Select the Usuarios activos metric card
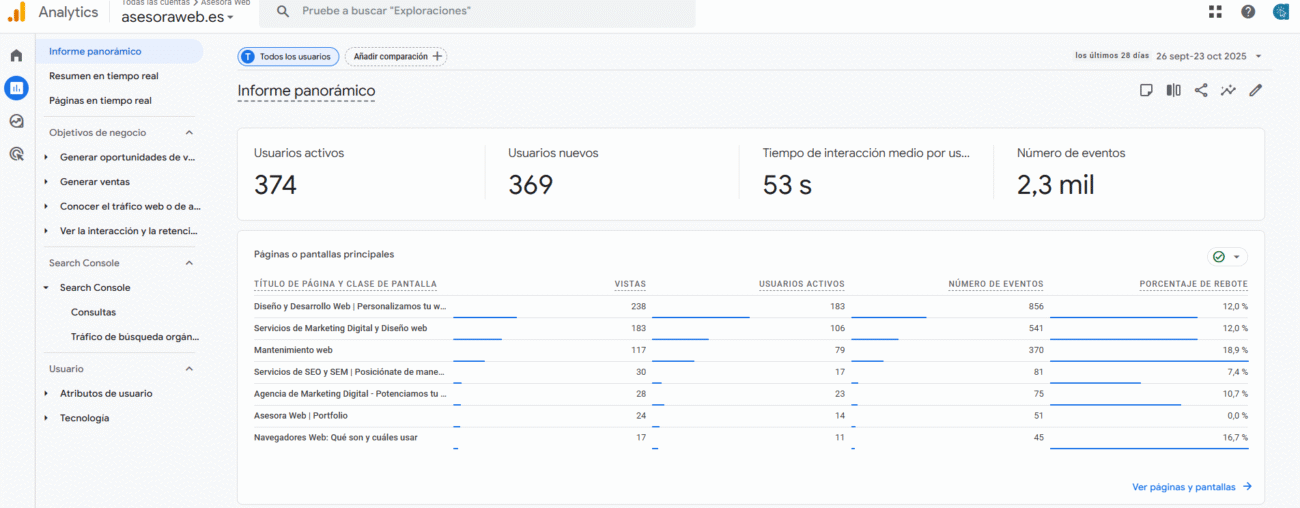 (363, 172)
